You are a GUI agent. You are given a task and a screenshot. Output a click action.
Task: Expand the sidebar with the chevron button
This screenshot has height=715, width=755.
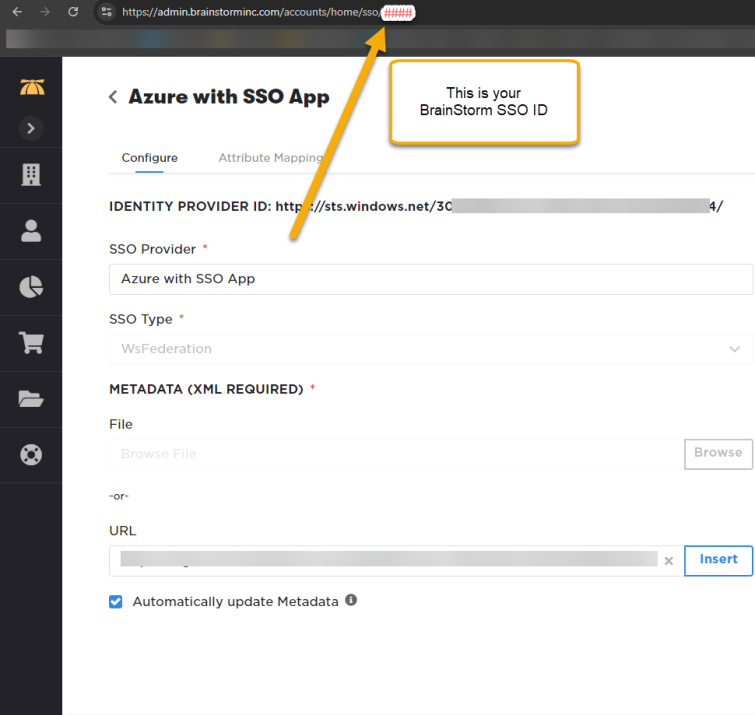click(31, 128)
